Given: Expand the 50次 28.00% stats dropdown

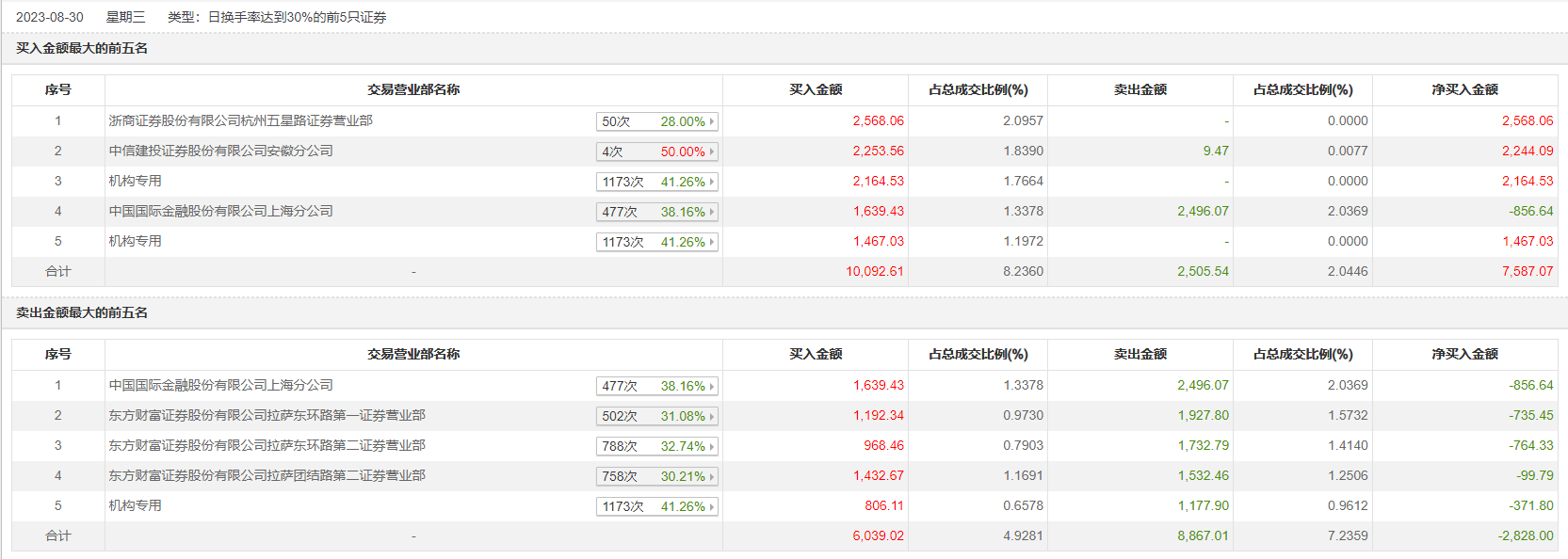Looking at the screenshot, I should coord(656,121).
